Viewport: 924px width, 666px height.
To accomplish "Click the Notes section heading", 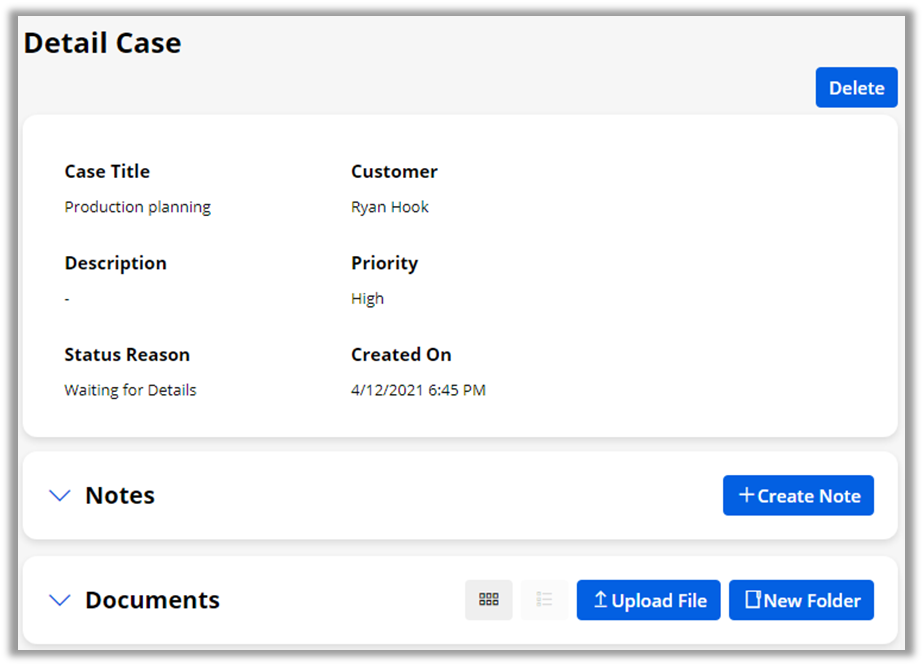I will click(x=120, y=496).
